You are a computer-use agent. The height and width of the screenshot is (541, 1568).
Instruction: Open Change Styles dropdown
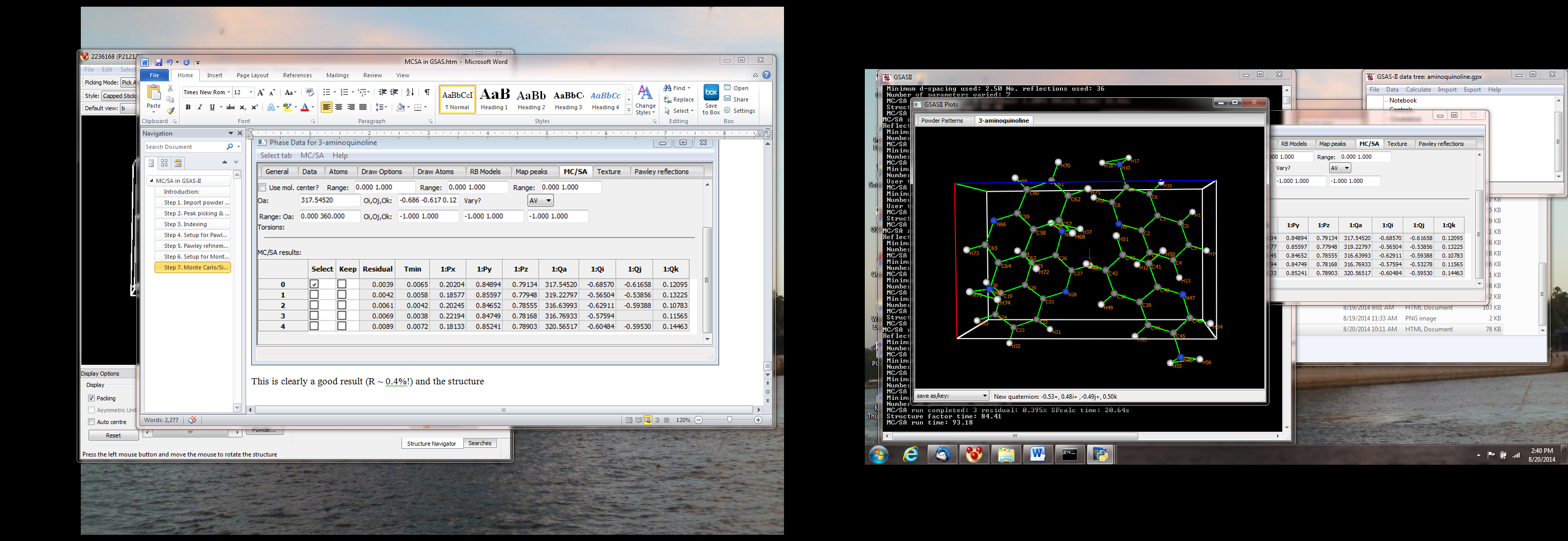coord(645,100)
